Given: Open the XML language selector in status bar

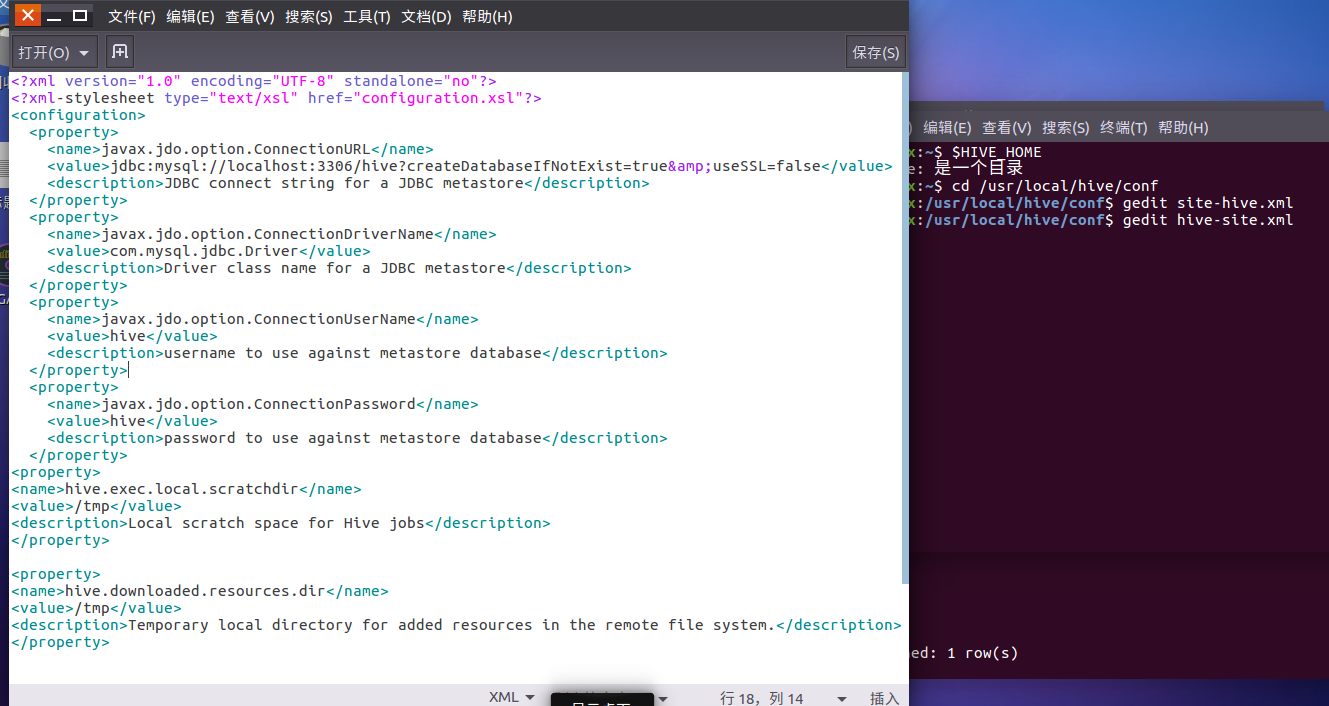Looking at the screenshot, I should tap(511, 697).
